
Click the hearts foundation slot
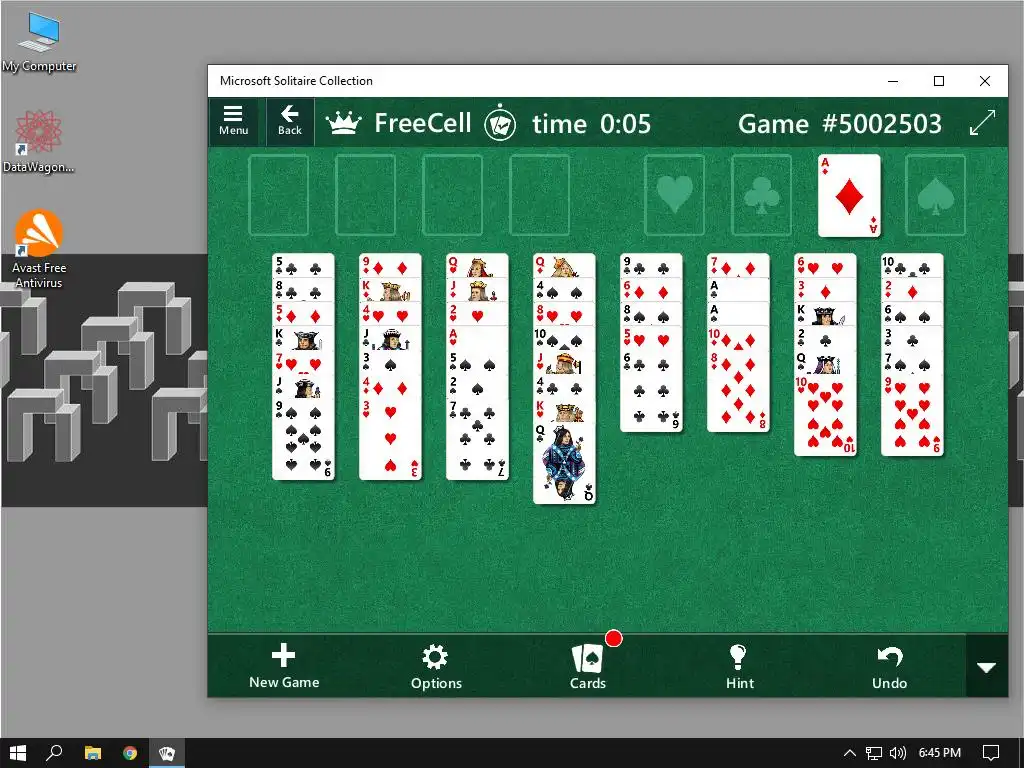point(675,195)
